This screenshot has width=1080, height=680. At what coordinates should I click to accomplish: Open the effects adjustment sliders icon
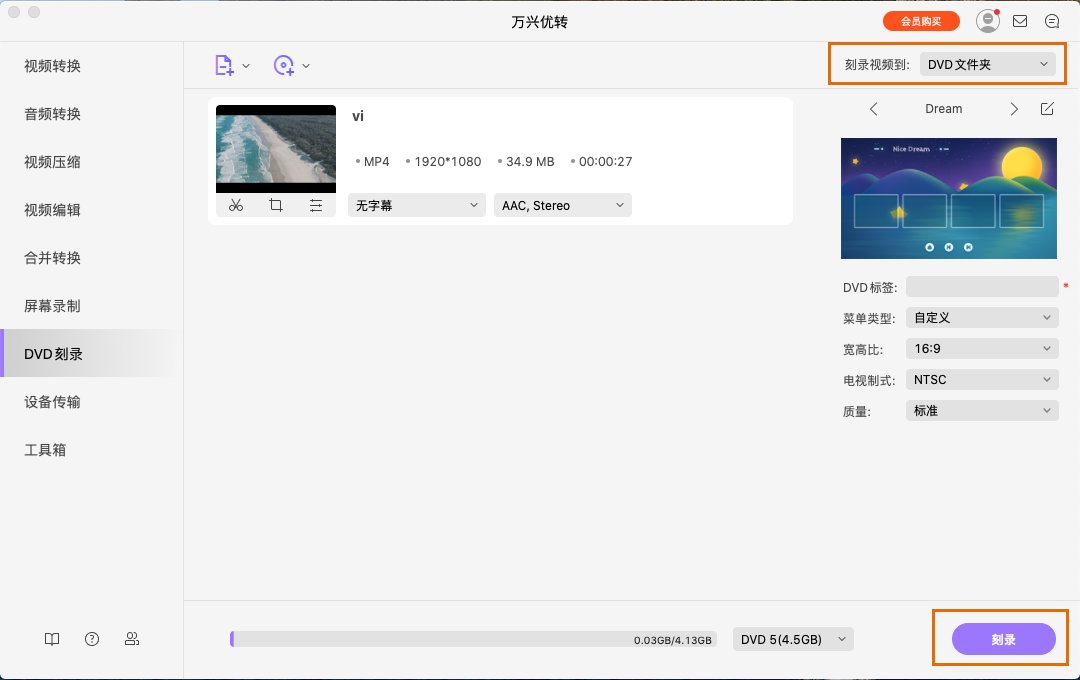316,205
